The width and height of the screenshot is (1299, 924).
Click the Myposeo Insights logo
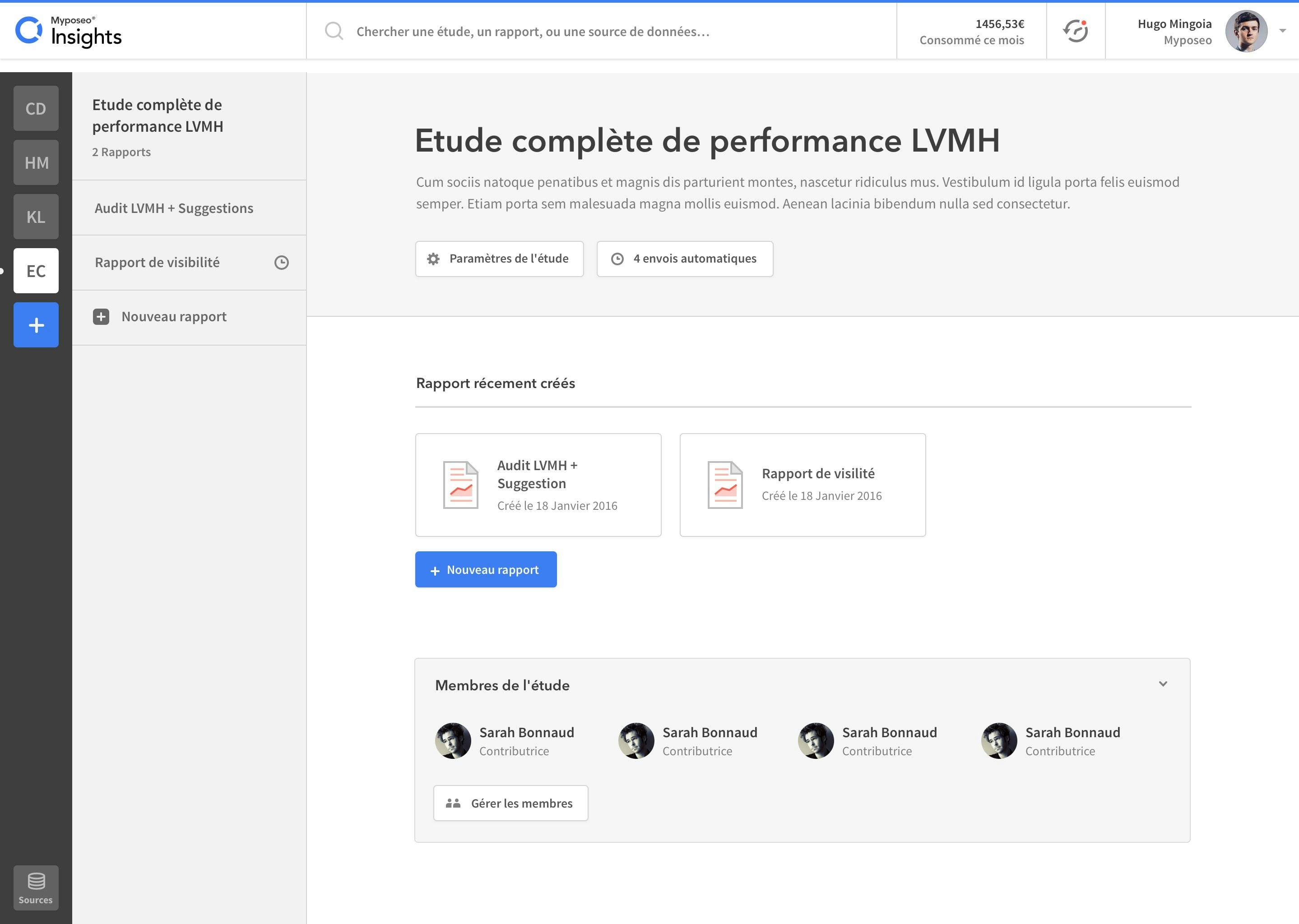(68, 31)
